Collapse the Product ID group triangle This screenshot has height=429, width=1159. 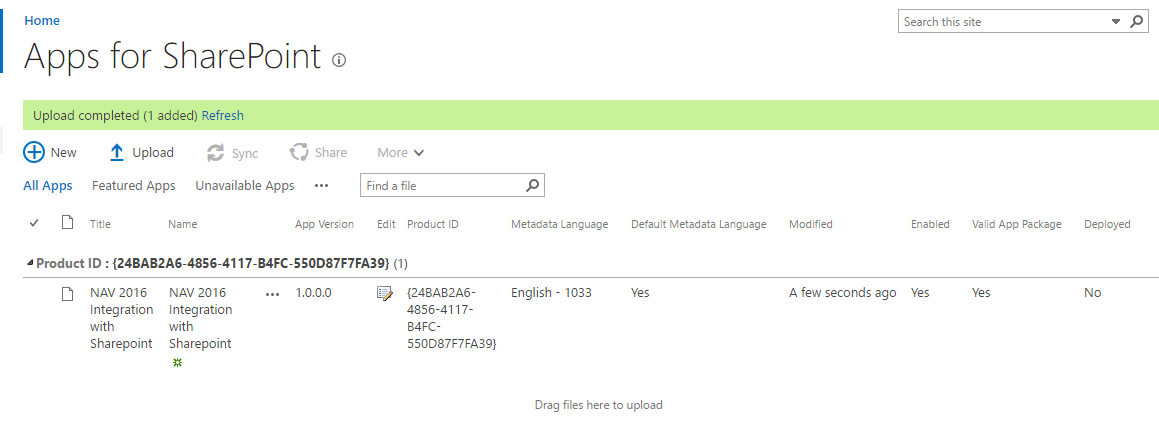click(30, 263)
